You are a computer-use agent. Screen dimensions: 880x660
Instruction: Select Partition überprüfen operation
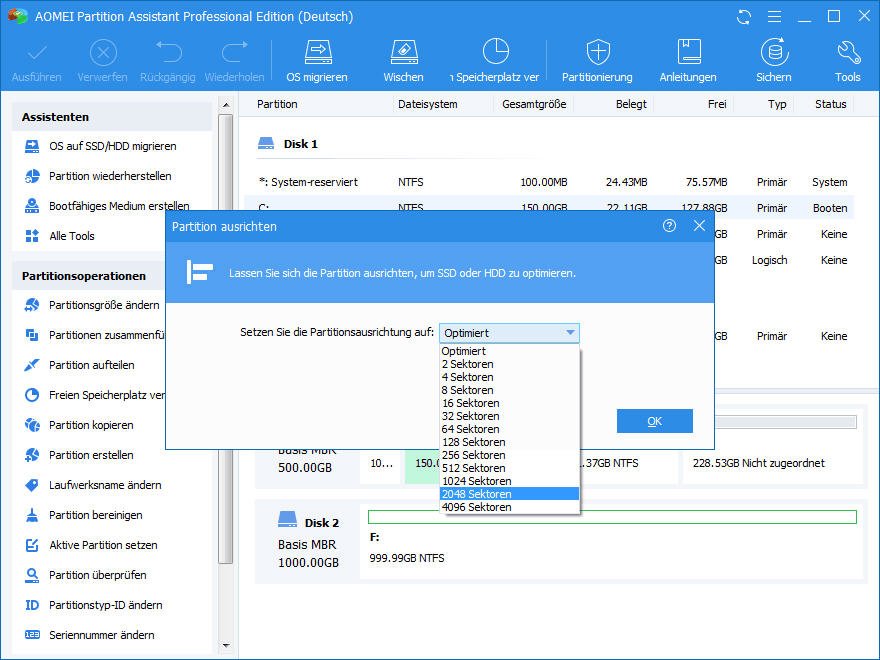tap(97, 575)
